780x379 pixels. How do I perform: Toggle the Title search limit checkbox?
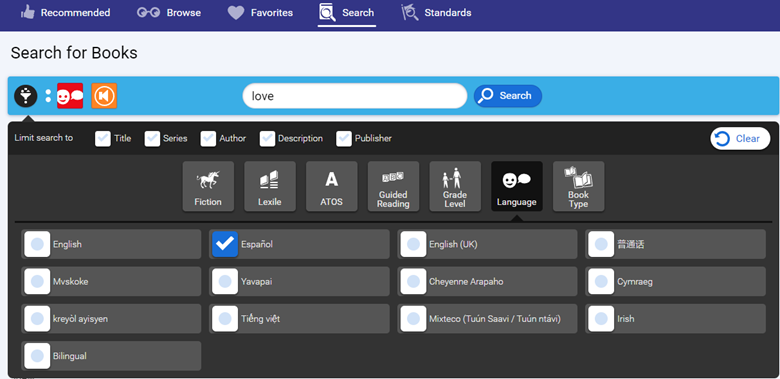103,139
